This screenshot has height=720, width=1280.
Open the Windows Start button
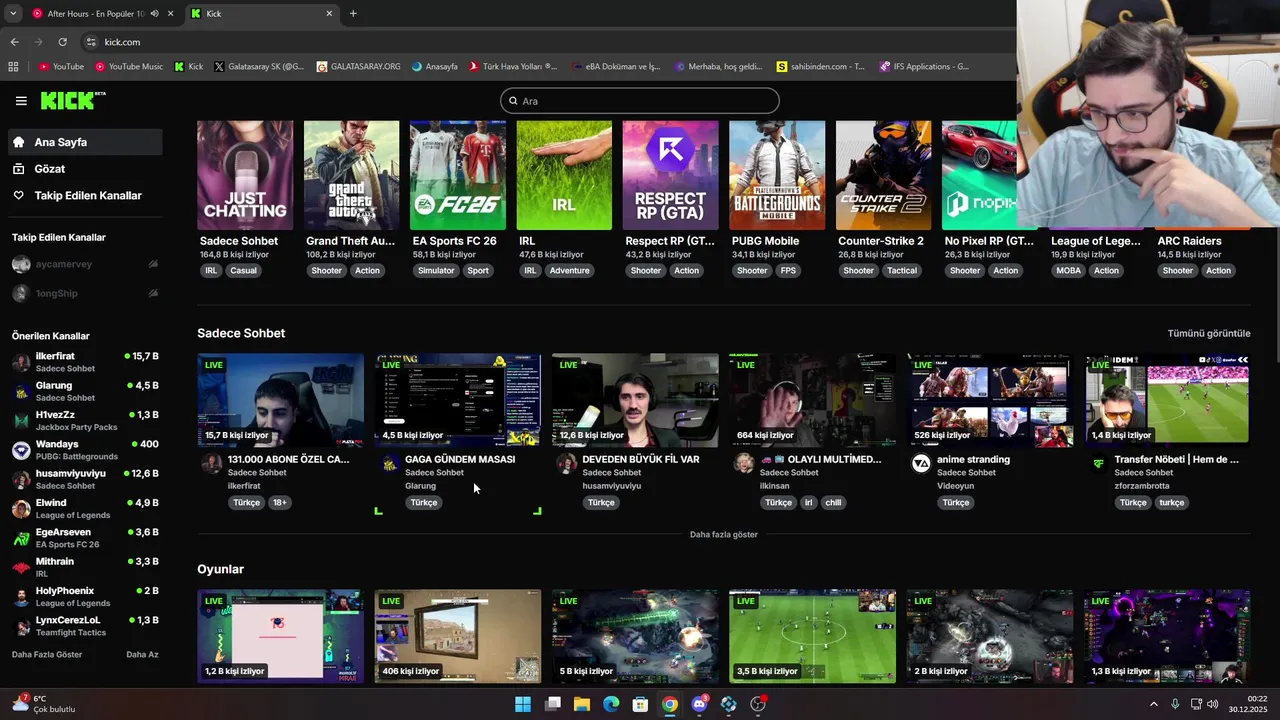(x=523, y=704)
